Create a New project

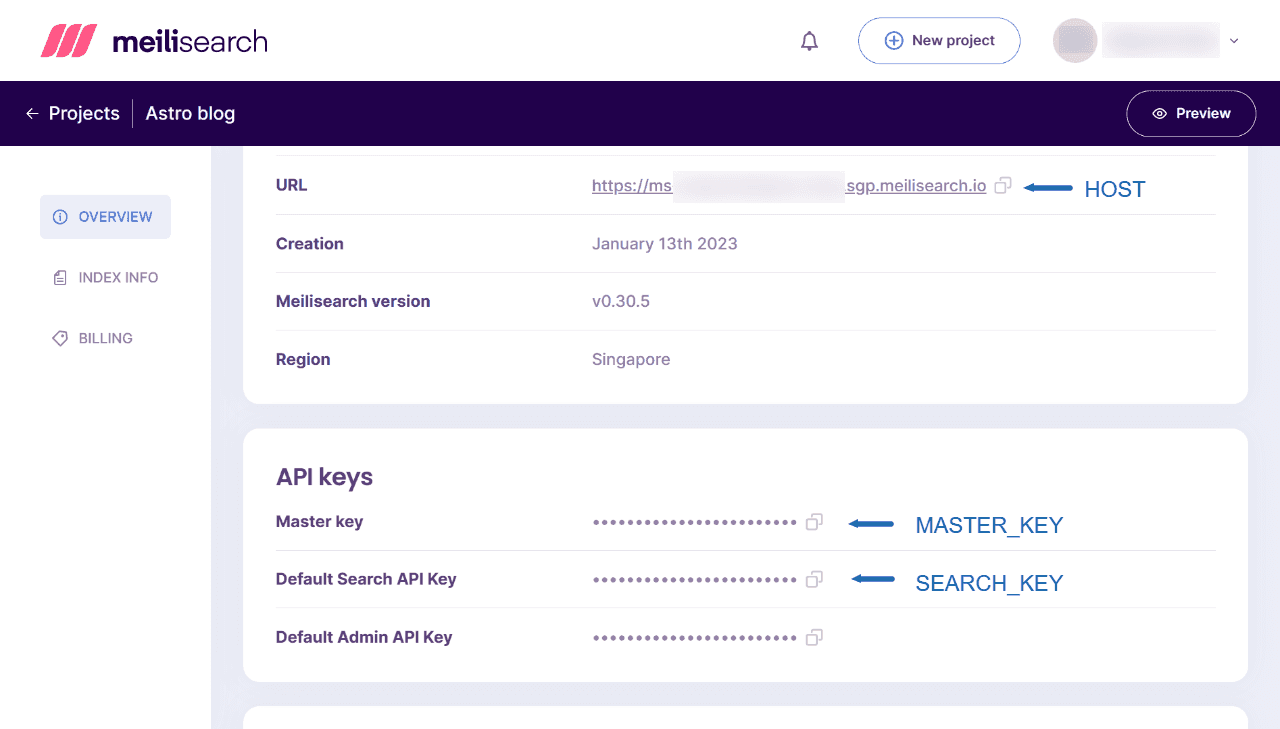(939, 40)
